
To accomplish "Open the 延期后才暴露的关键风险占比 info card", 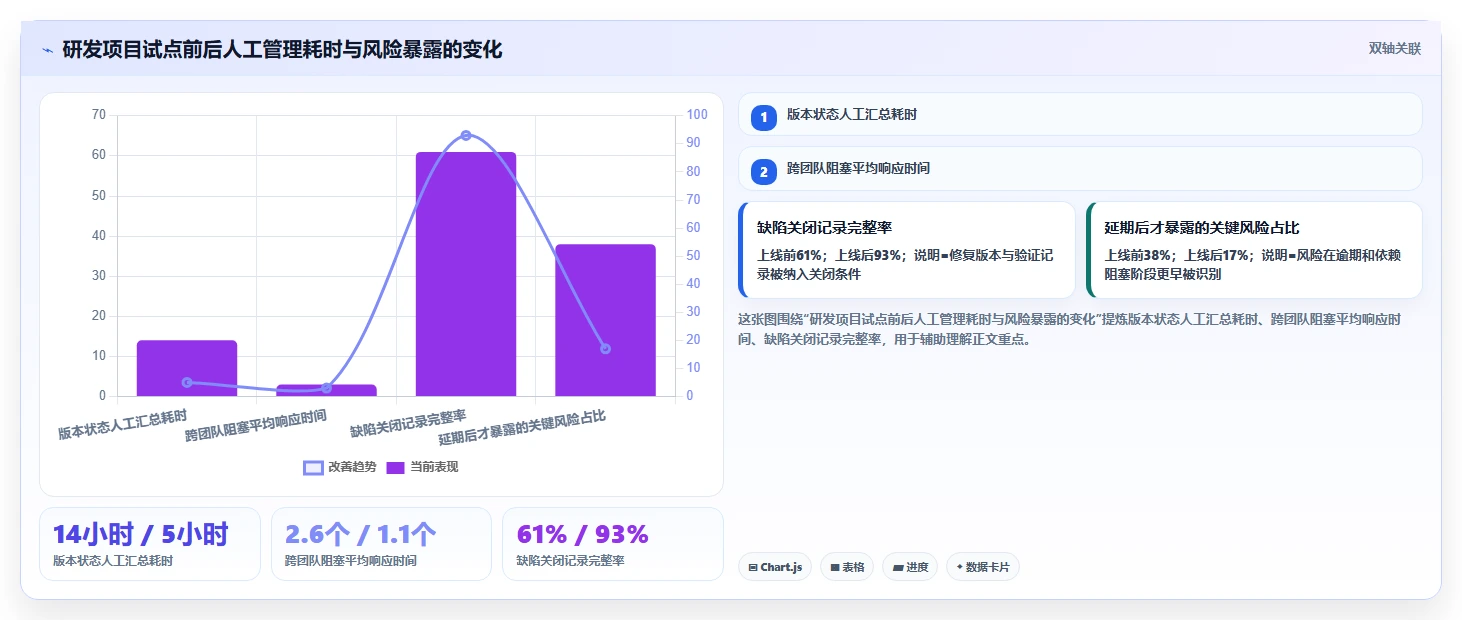I will coord(1254,250).
